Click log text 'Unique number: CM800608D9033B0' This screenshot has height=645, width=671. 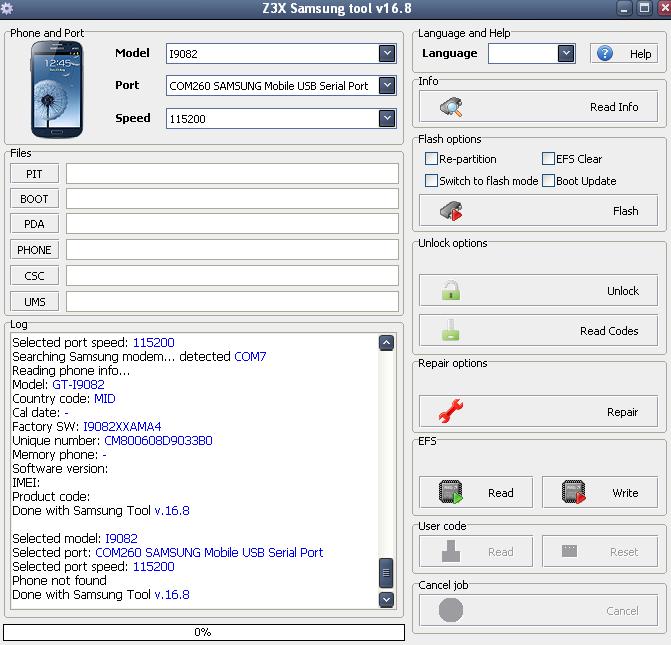click(x=112, y=440)
